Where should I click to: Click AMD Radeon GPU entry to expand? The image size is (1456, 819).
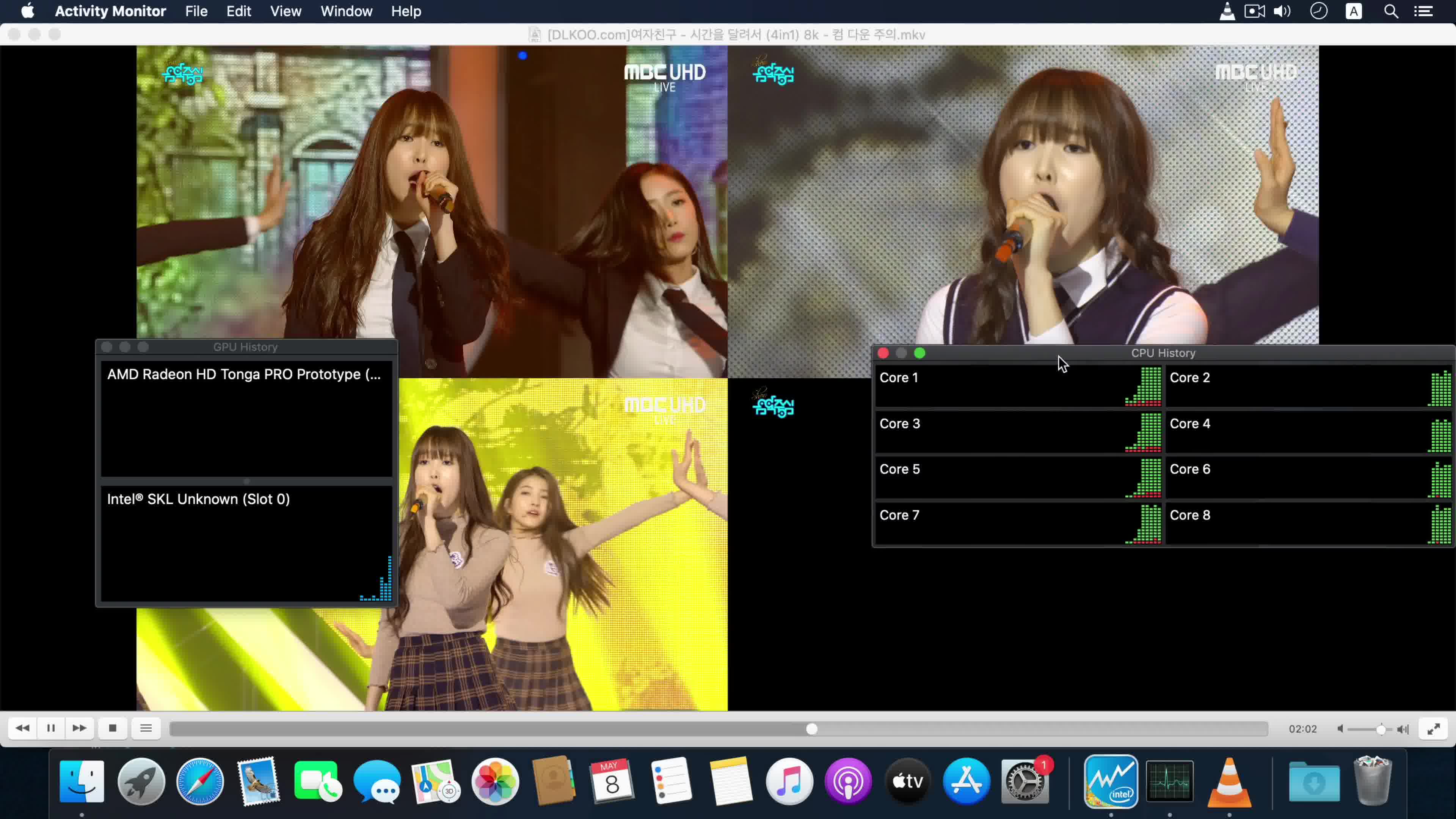(244, 374)
